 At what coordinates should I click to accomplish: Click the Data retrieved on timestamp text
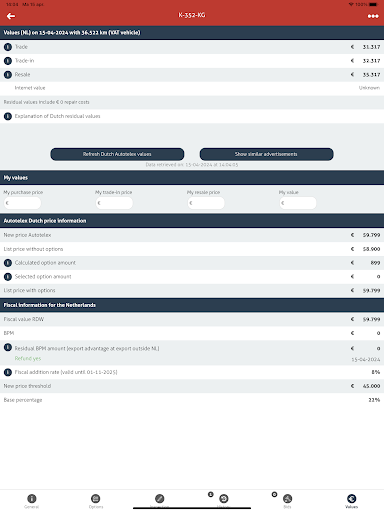192,165
